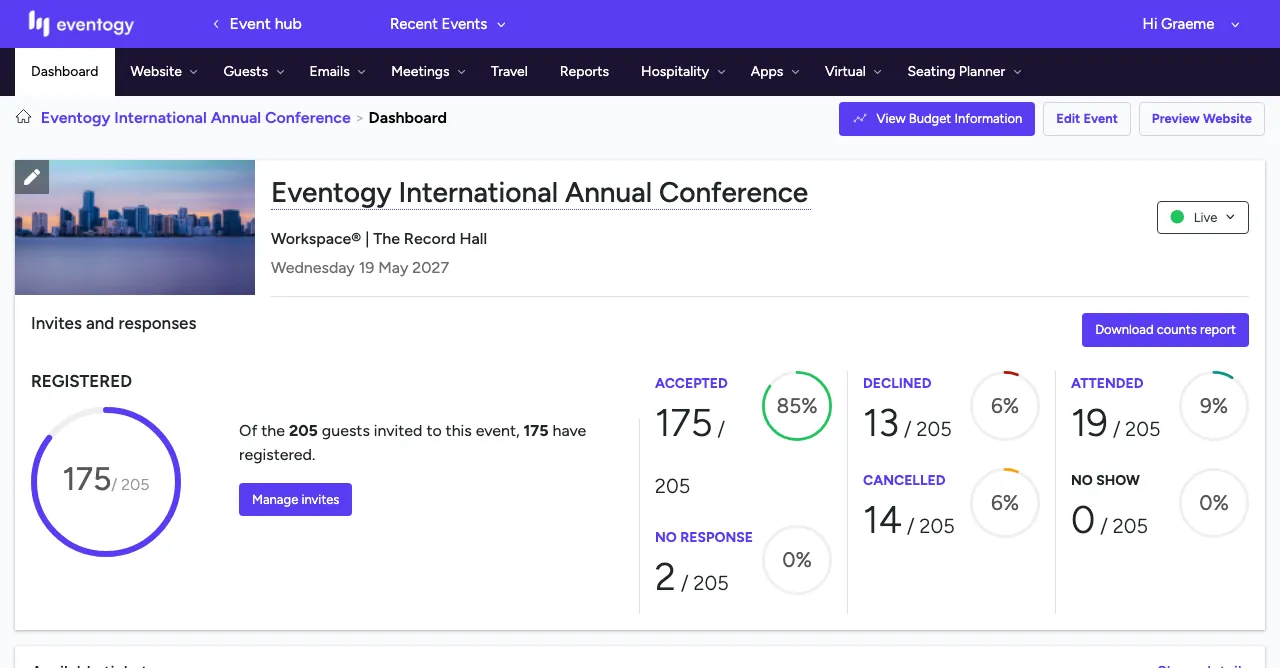This screenshot has width=1280, height=668.
Task: Click the REGISTERED heading
Action: [x=81, y=381]
